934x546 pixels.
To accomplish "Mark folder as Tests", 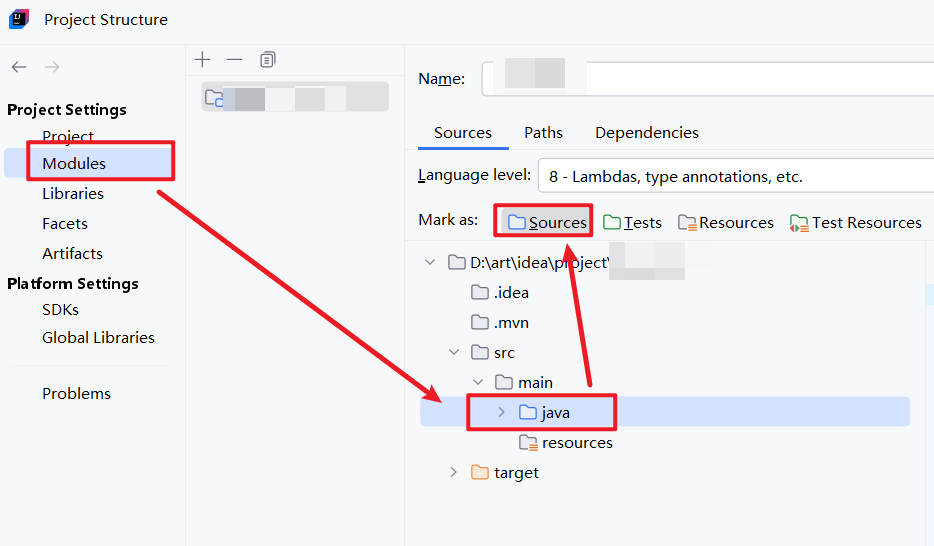I will point(632,222).
